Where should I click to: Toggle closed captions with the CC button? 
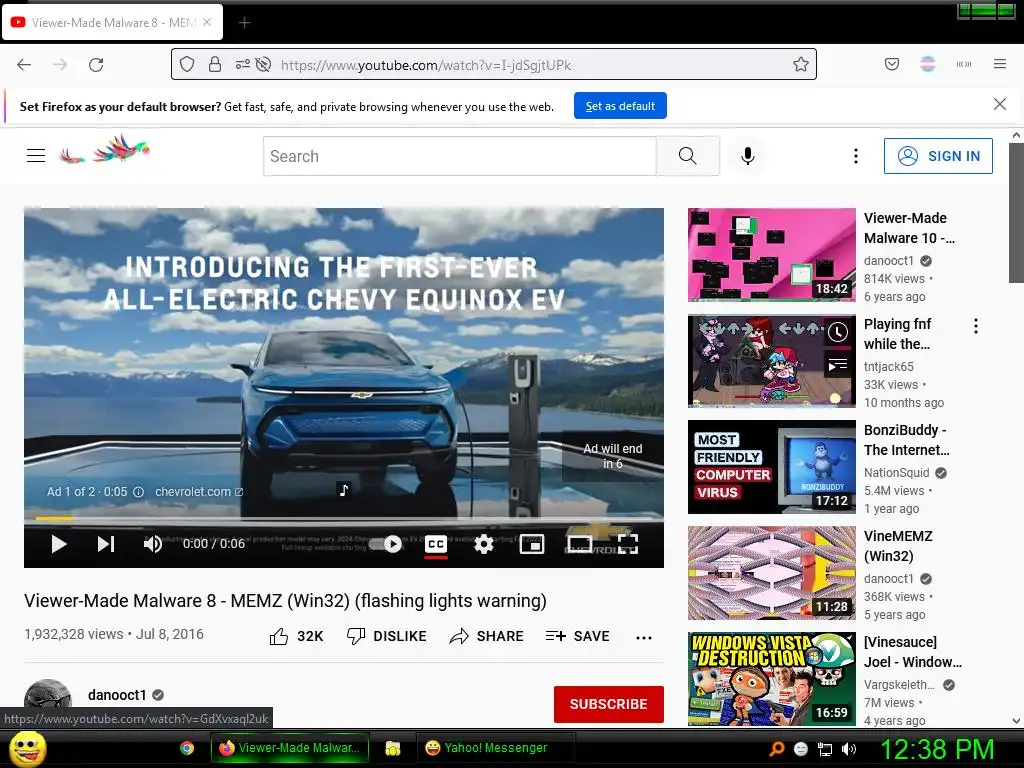pyautogui.click(x=436, y=544)
